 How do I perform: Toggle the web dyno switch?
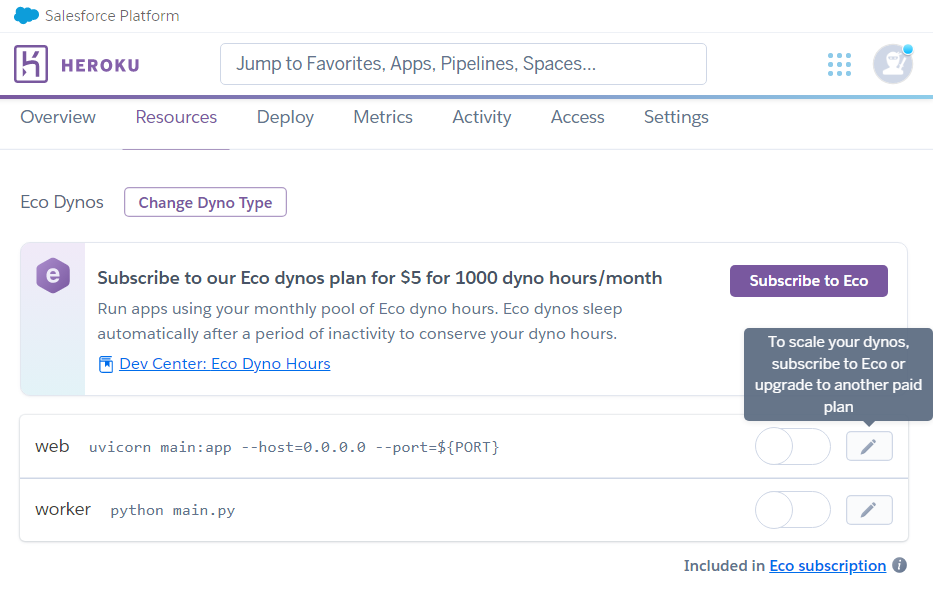point(793,446)
